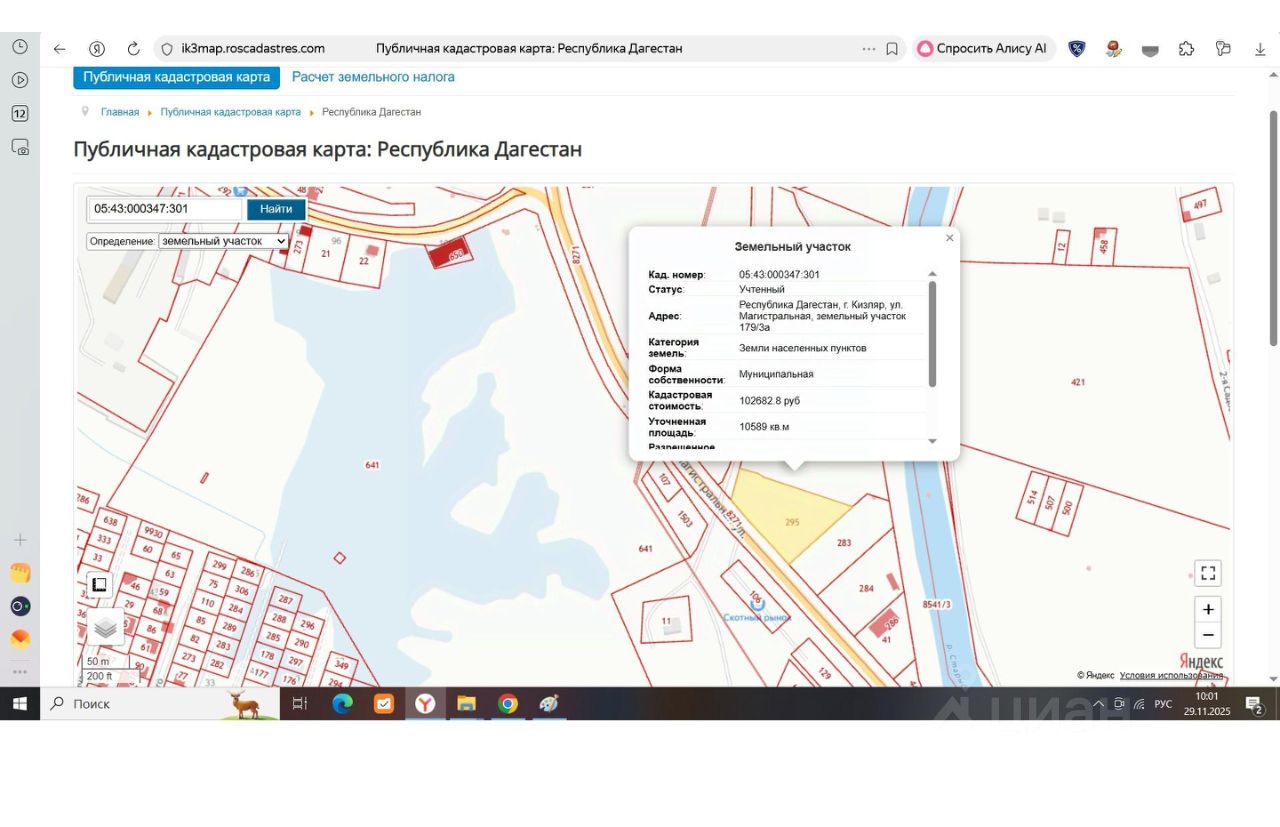Open Google Chrome from the taskbar
Viewport: 1280px width, 827px height.
click(508, 704)
